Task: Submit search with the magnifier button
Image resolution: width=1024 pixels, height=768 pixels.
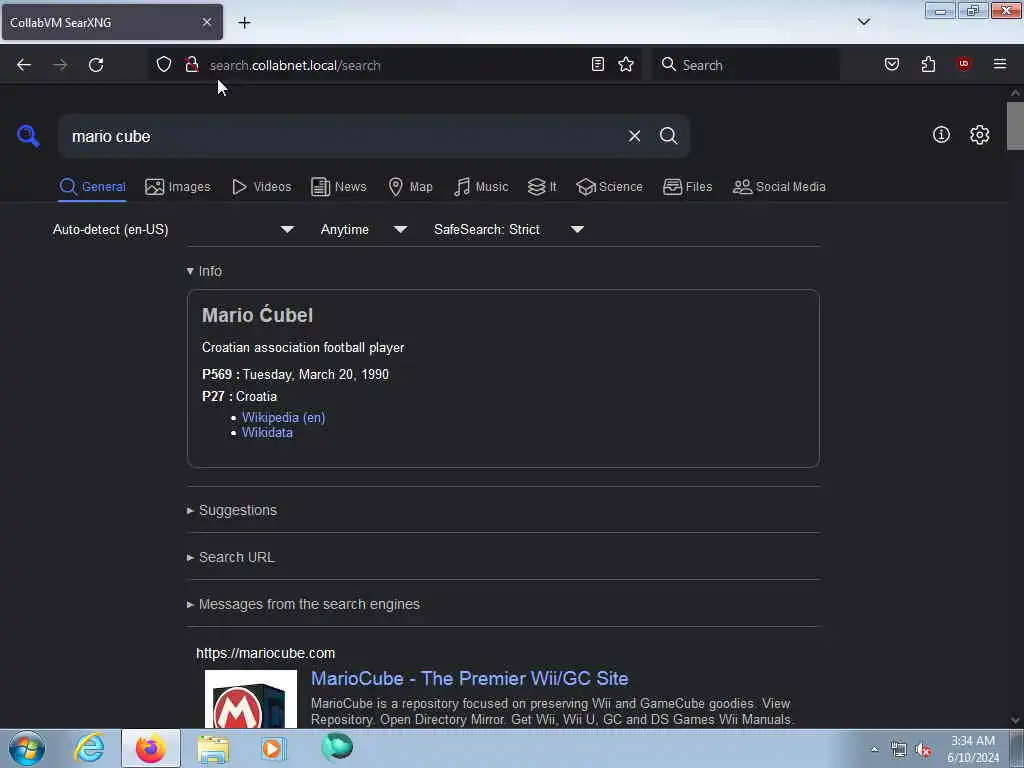Action: tap(668, 136)
